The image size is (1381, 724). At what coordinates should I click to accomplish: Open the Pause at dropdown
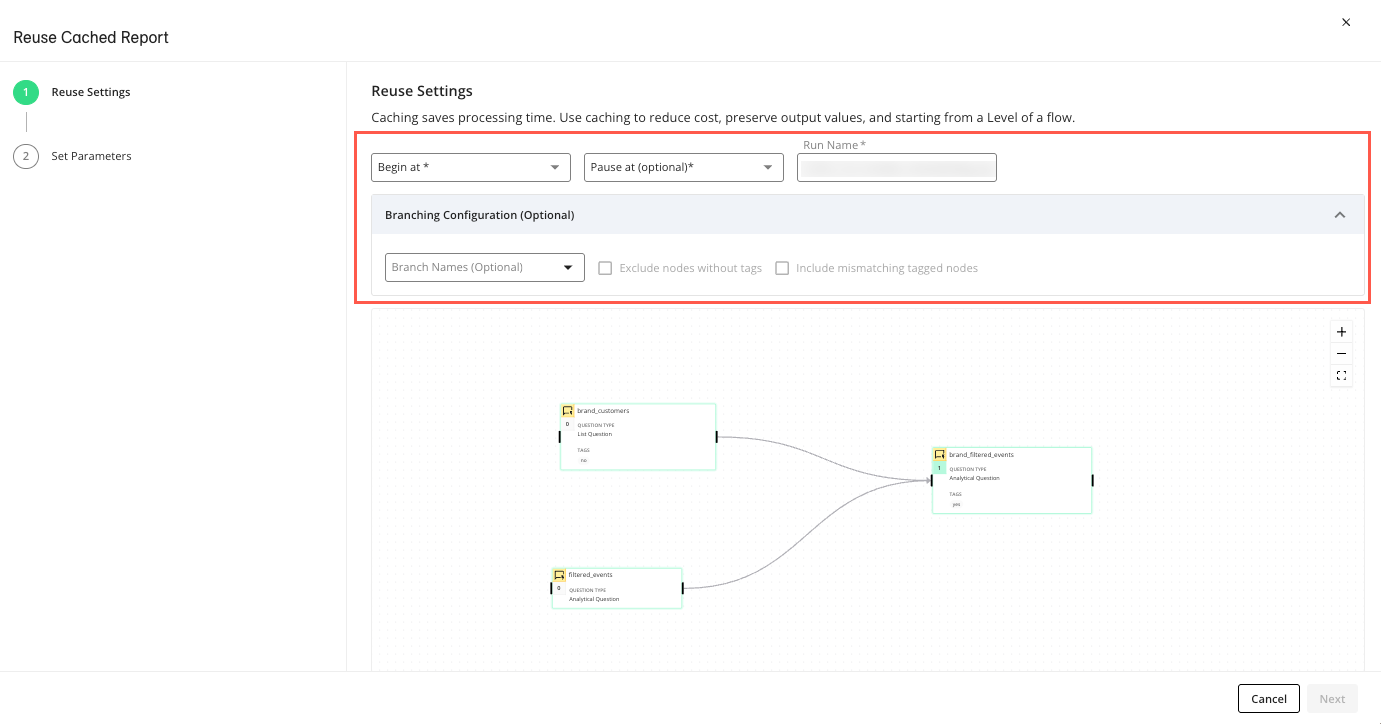[683, 167]
